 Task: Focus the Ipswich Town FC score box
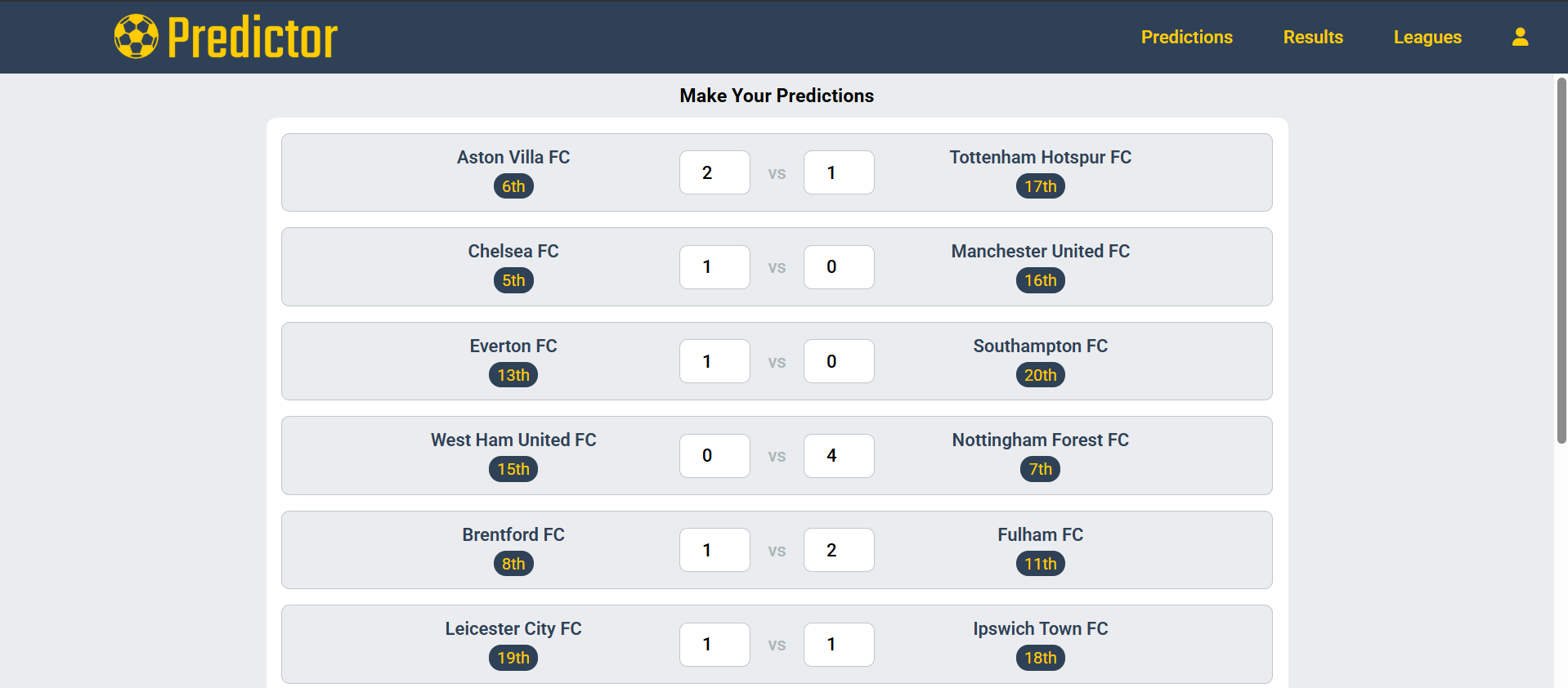coord(839,645)
